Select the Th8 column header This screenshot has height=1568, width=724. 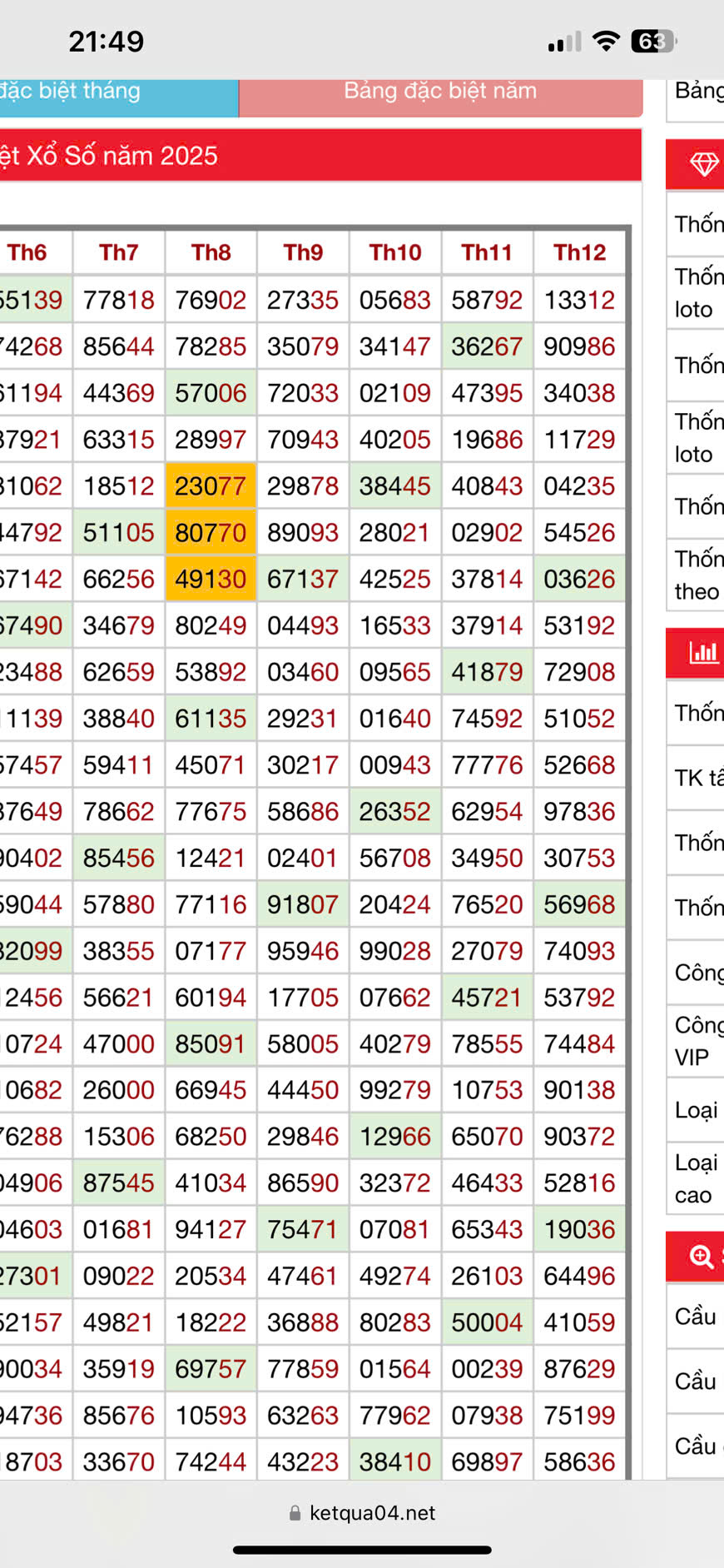(211, 252)
